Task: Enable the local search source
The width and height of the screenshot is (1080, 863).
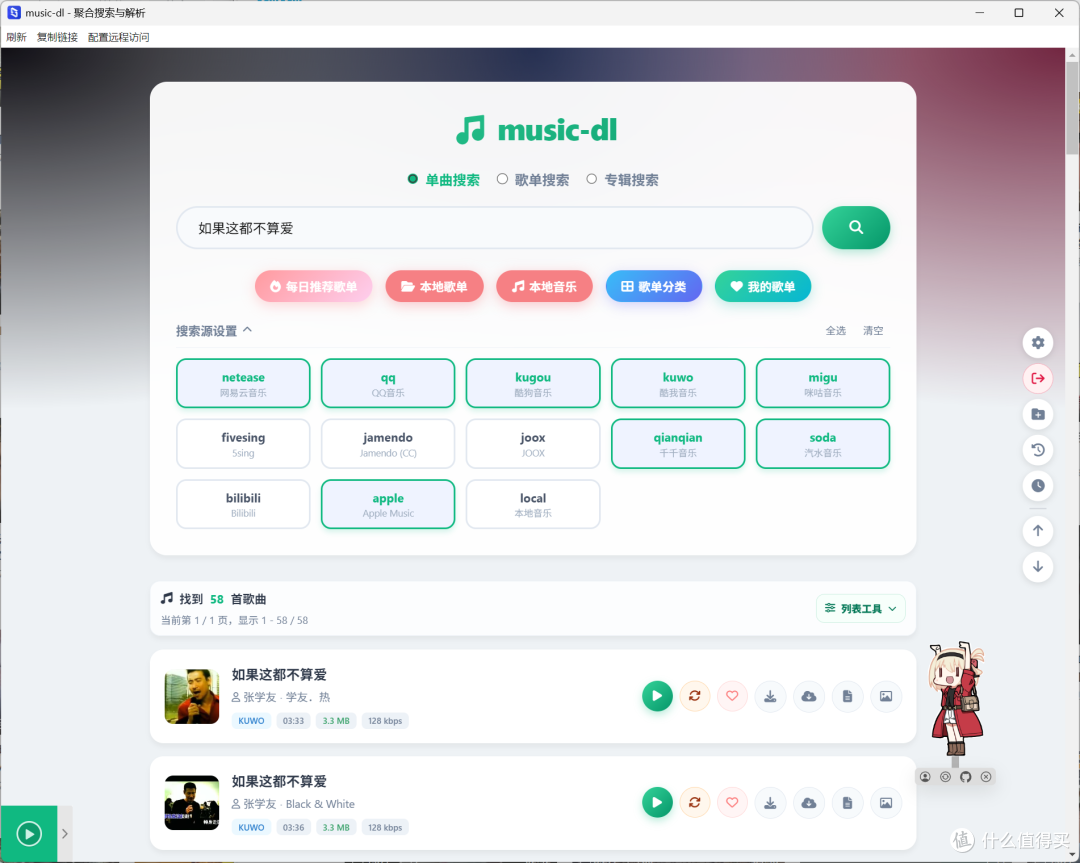Action: [533, 504]
